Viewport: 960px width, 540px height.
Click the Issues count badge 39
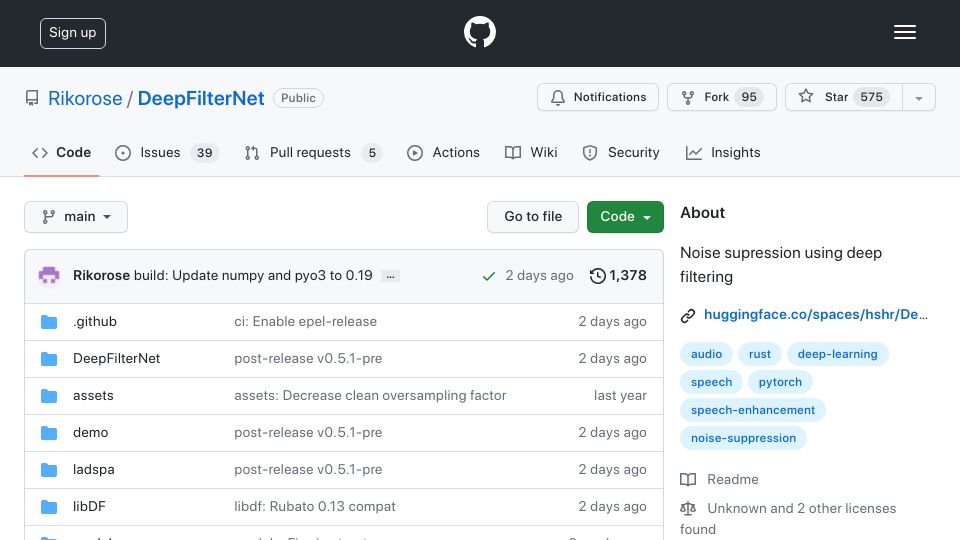coord(204,152)
